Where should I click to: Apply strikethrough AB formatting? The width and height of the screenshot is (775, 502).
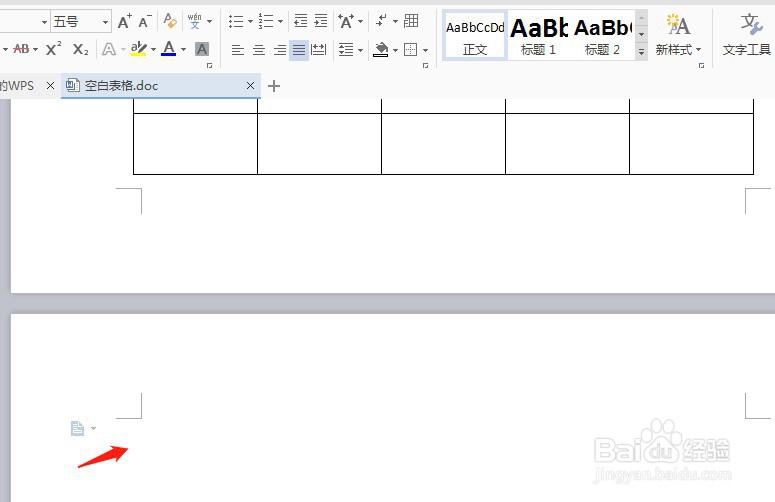tap(21, 49)
